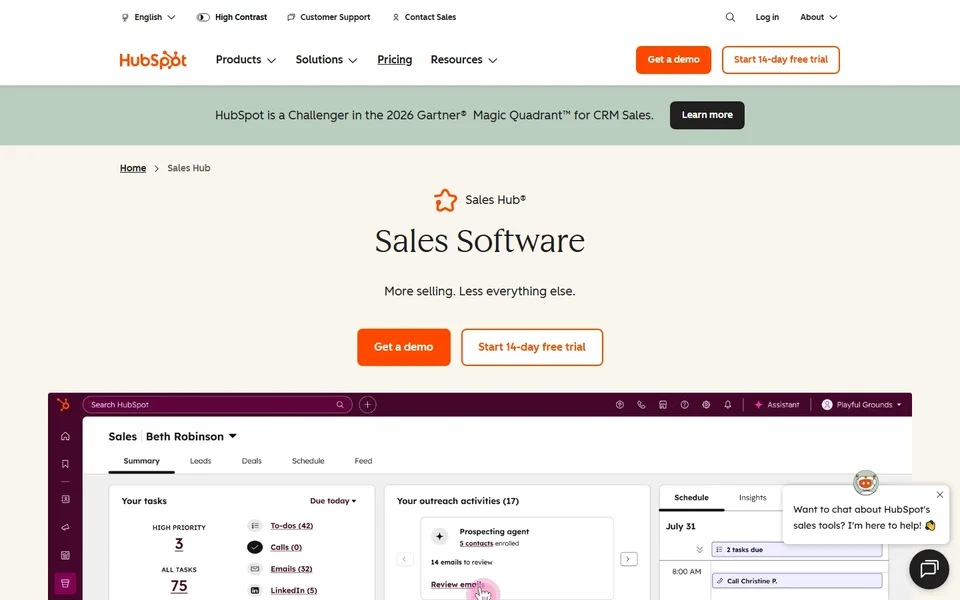Switch to the Insights tab
Viewport: 960px width, 600px height.
[752, 498]
